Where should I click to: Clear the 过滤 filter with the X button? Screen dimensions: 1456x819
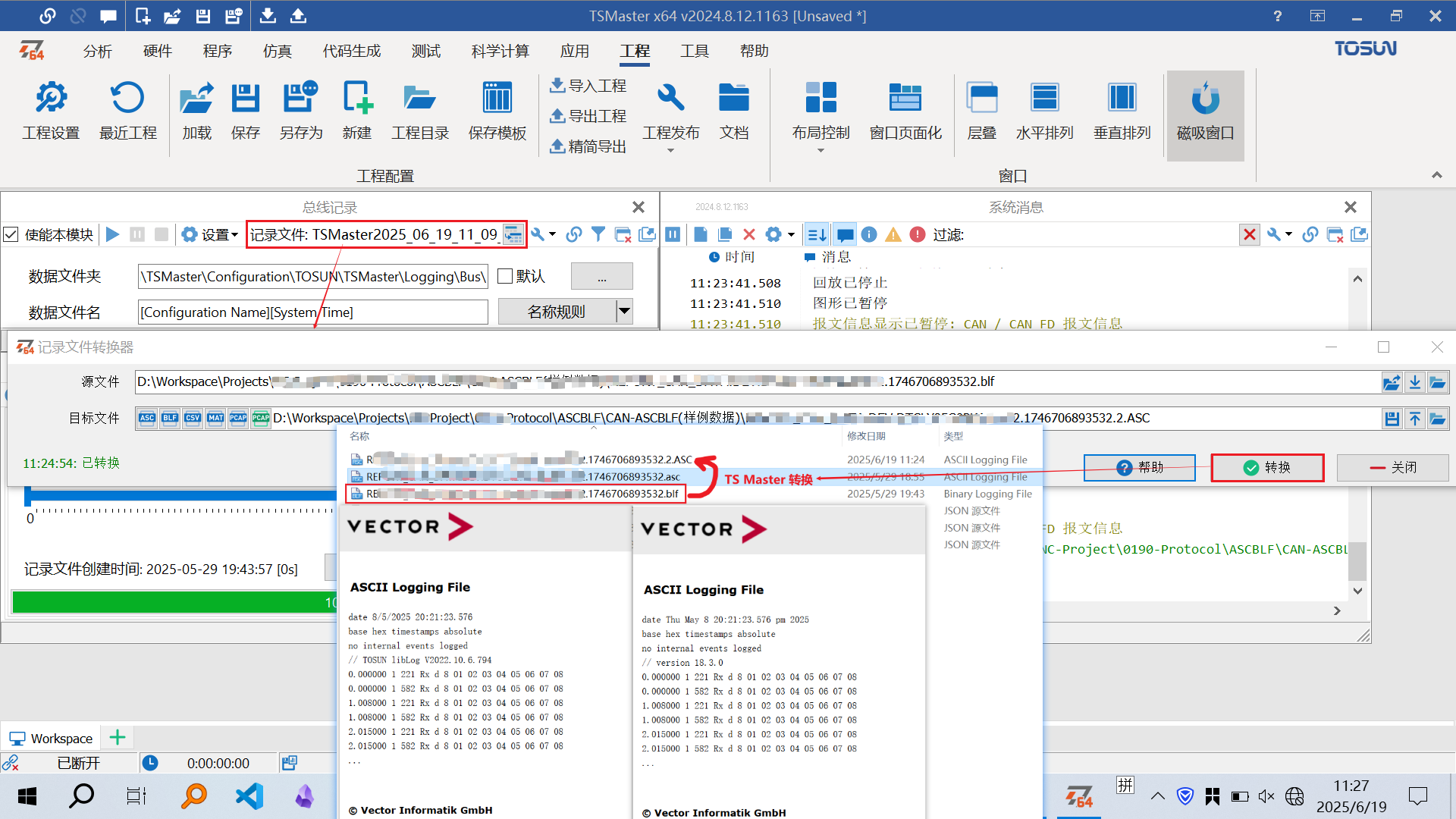click(x=1250, y=234)
